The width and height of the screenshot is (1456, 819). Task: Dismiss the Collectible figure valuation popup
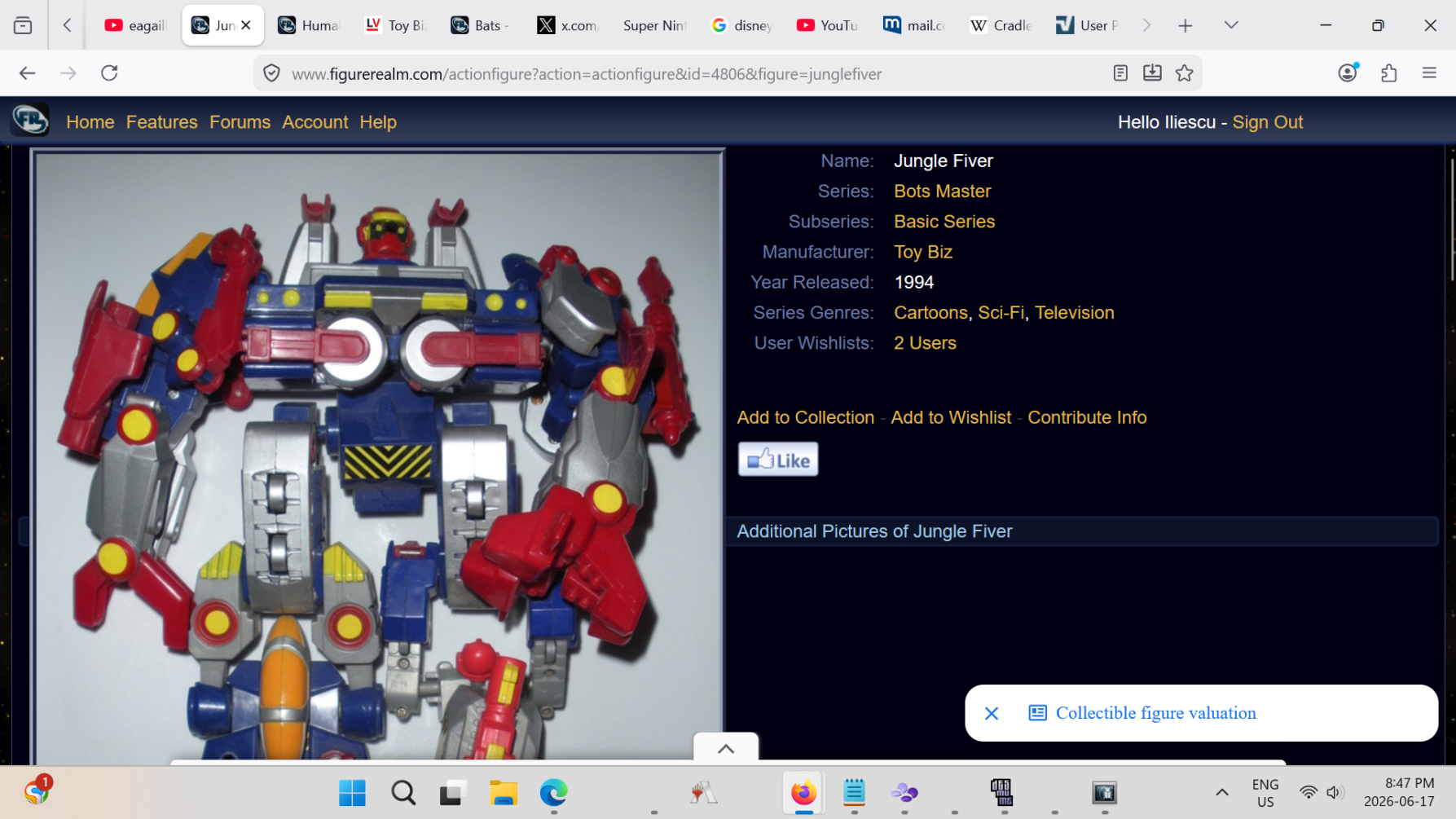(x=992, y=713)
